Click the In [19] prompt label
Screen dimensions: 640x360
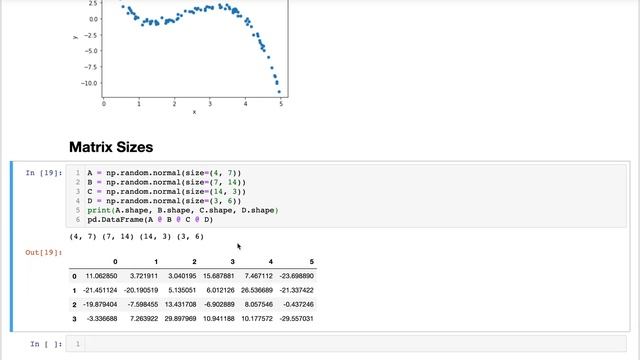(44, 173)
